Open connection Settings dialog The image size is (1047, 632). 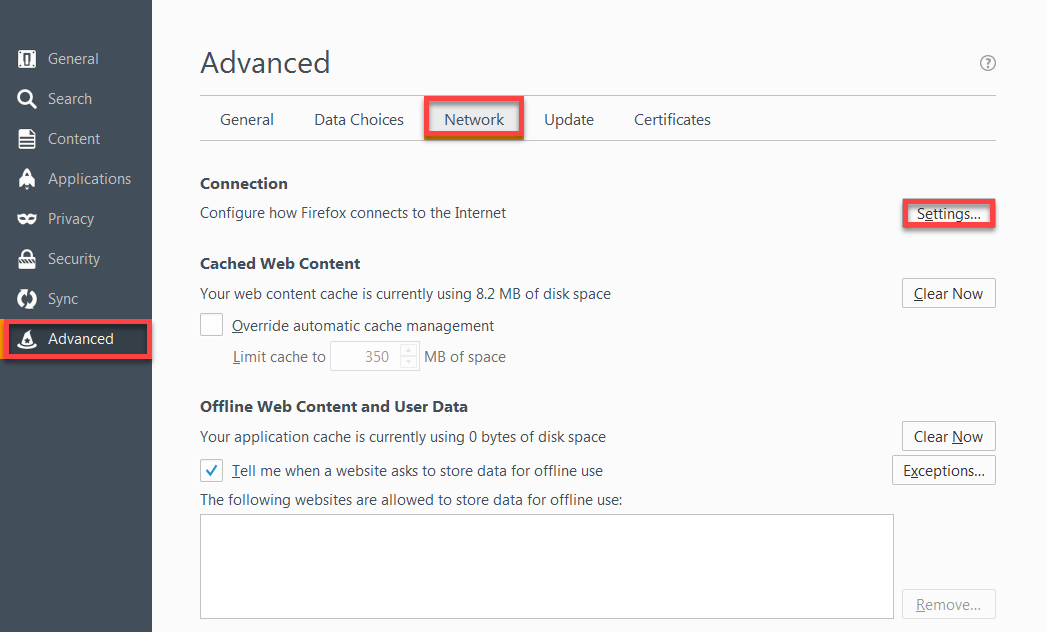pos(948,213)
